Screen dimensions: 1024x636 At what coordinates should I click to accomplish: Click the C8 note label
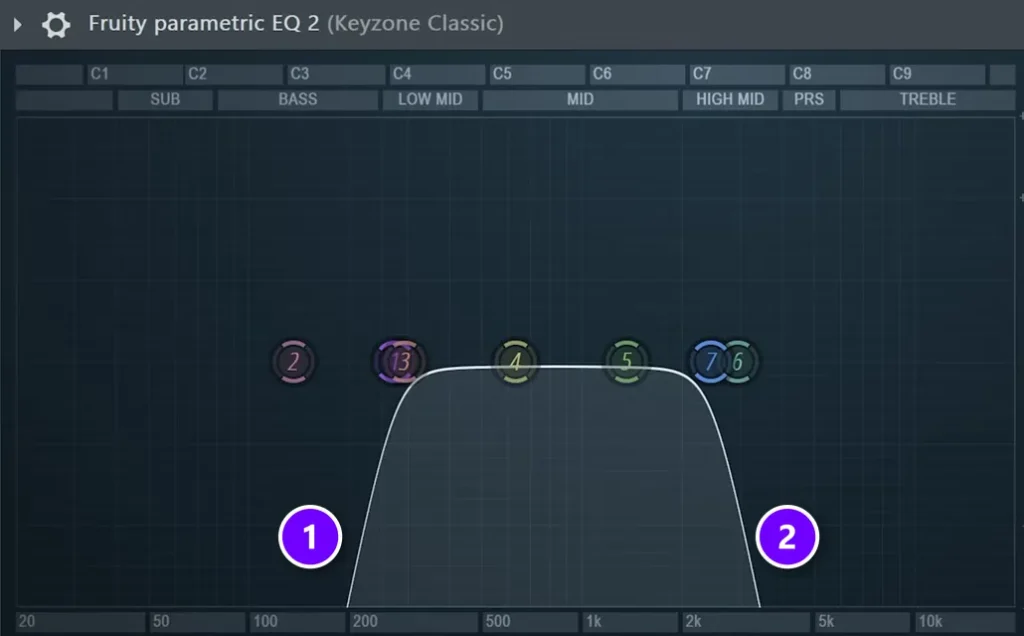pyautogui.click(x=801, y=74)
